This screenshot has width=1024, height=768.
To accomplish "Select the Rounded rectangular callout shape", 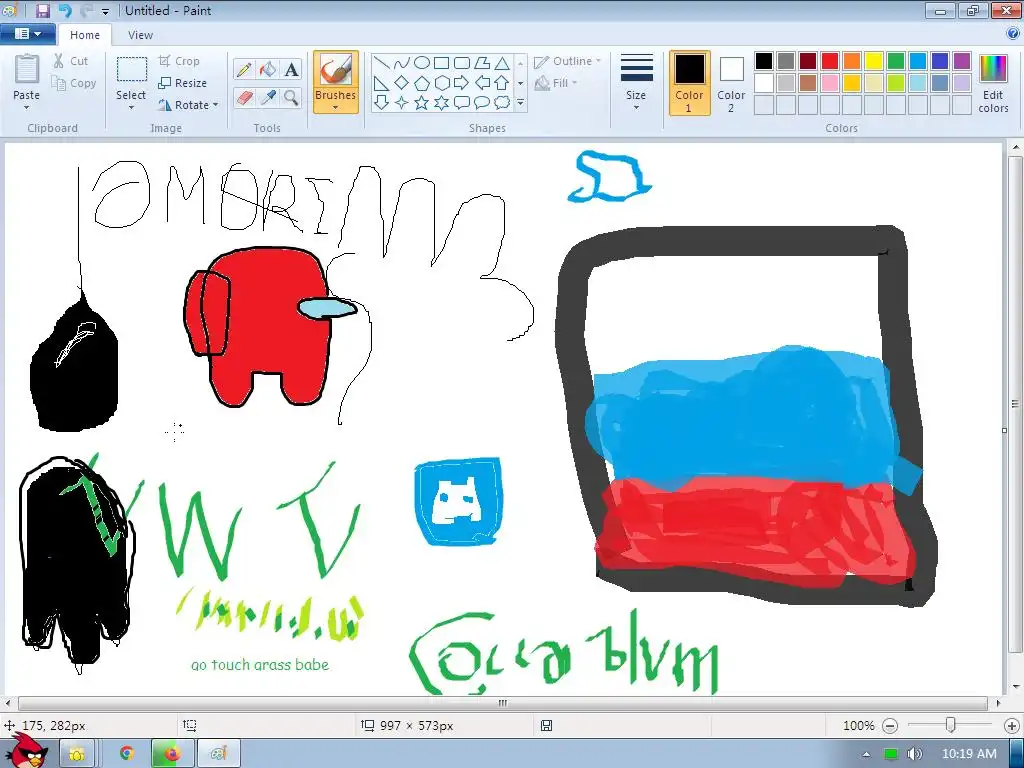I will pos(462,103).
